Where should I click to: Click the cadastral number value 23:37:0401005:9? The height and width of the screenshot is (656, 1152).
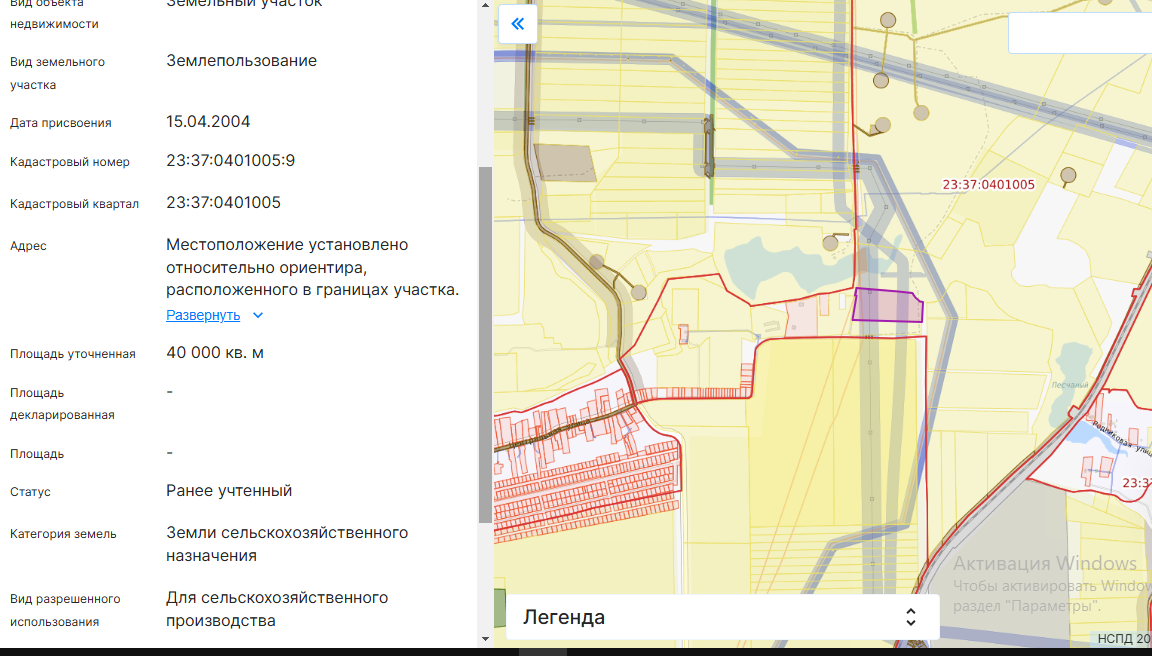tap(230, 161)
